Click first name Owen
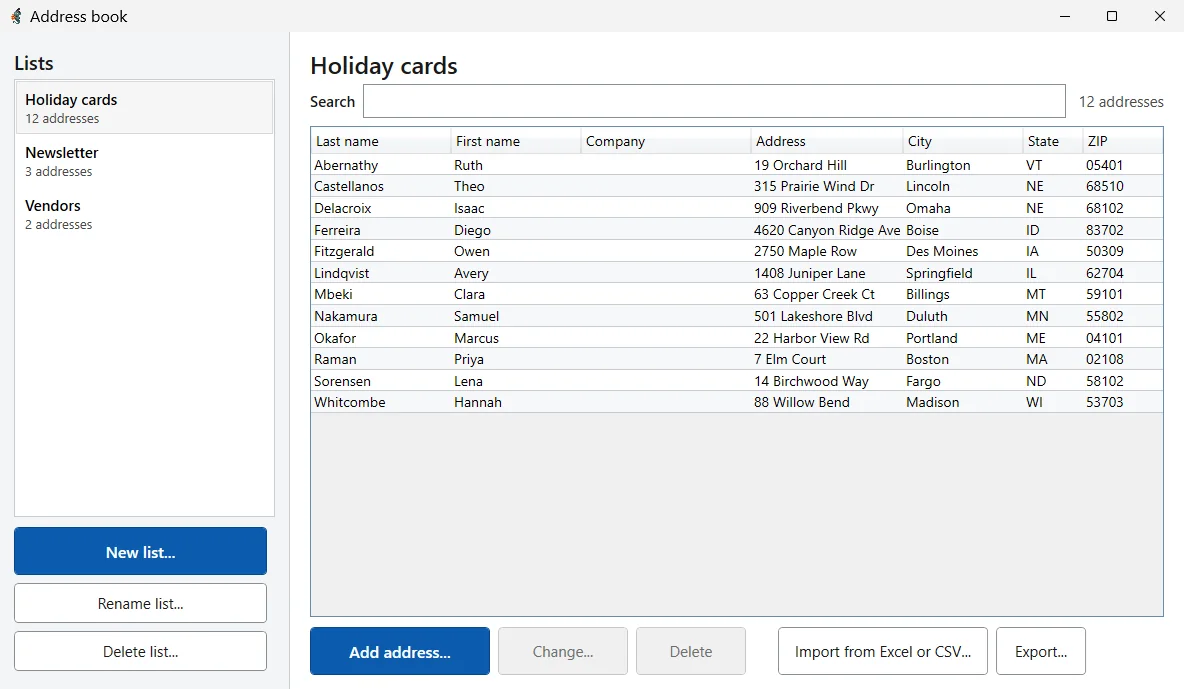 click(471, 251)
